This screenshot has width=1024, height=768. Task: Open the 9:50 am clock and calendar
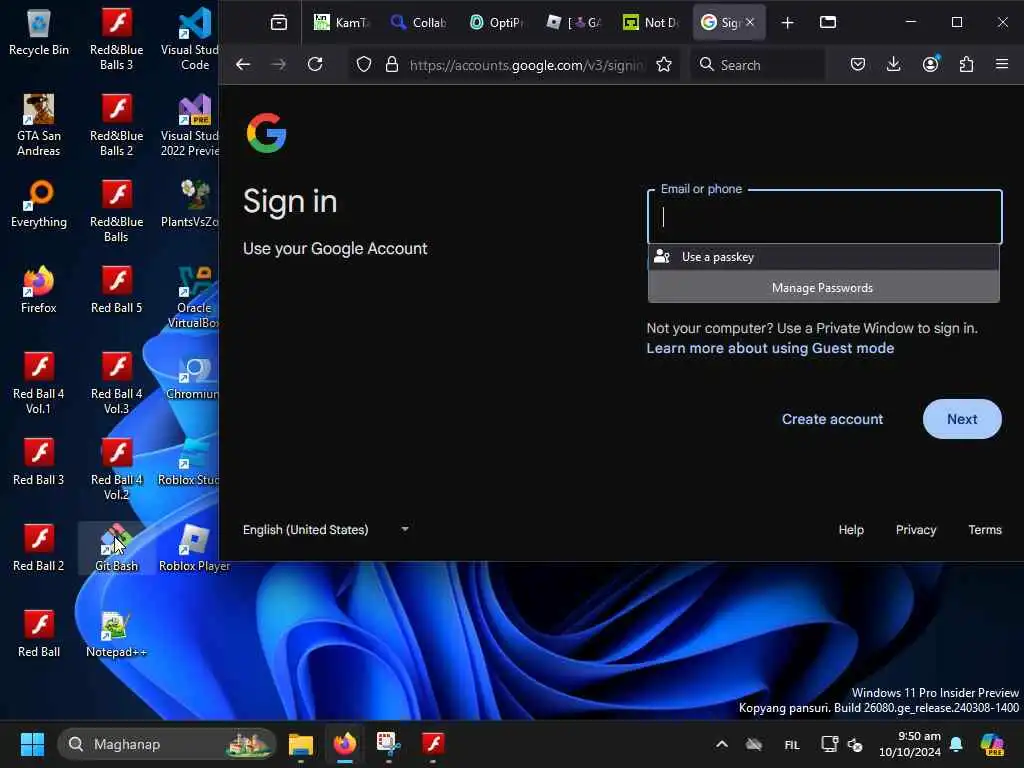(x=909, y=744)
